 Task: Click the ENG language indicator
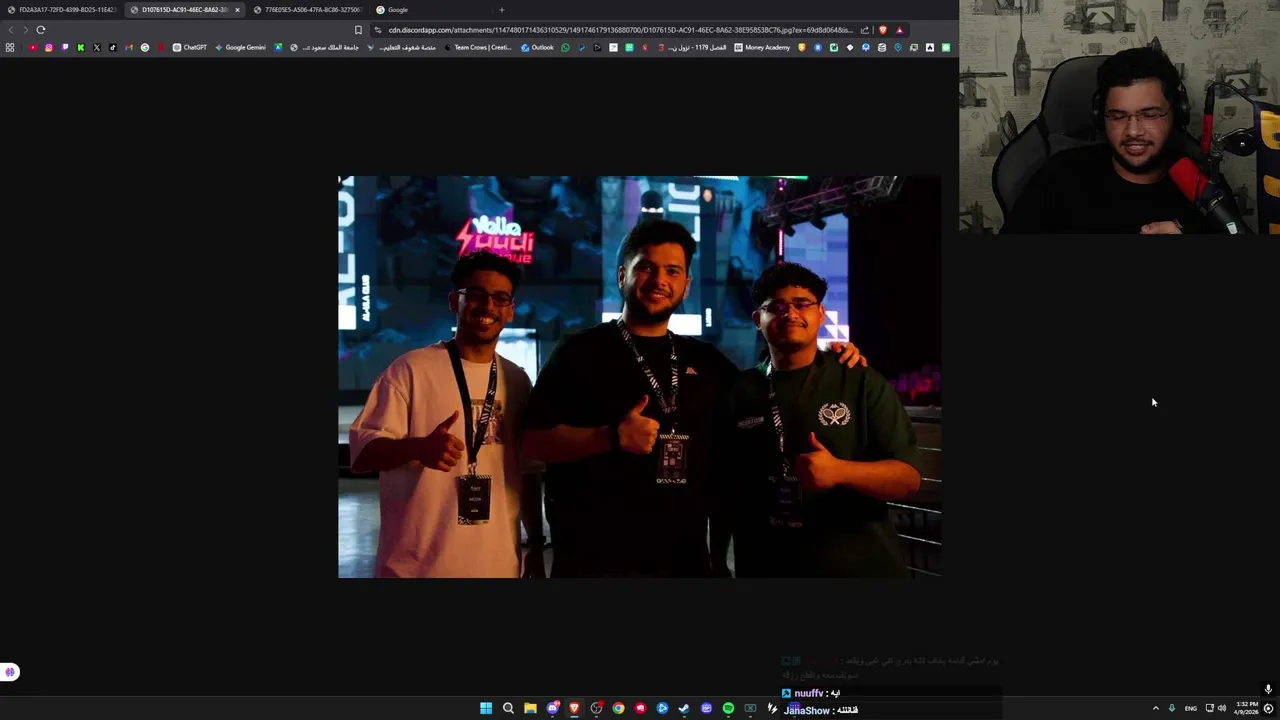[x=1190, y=708]
